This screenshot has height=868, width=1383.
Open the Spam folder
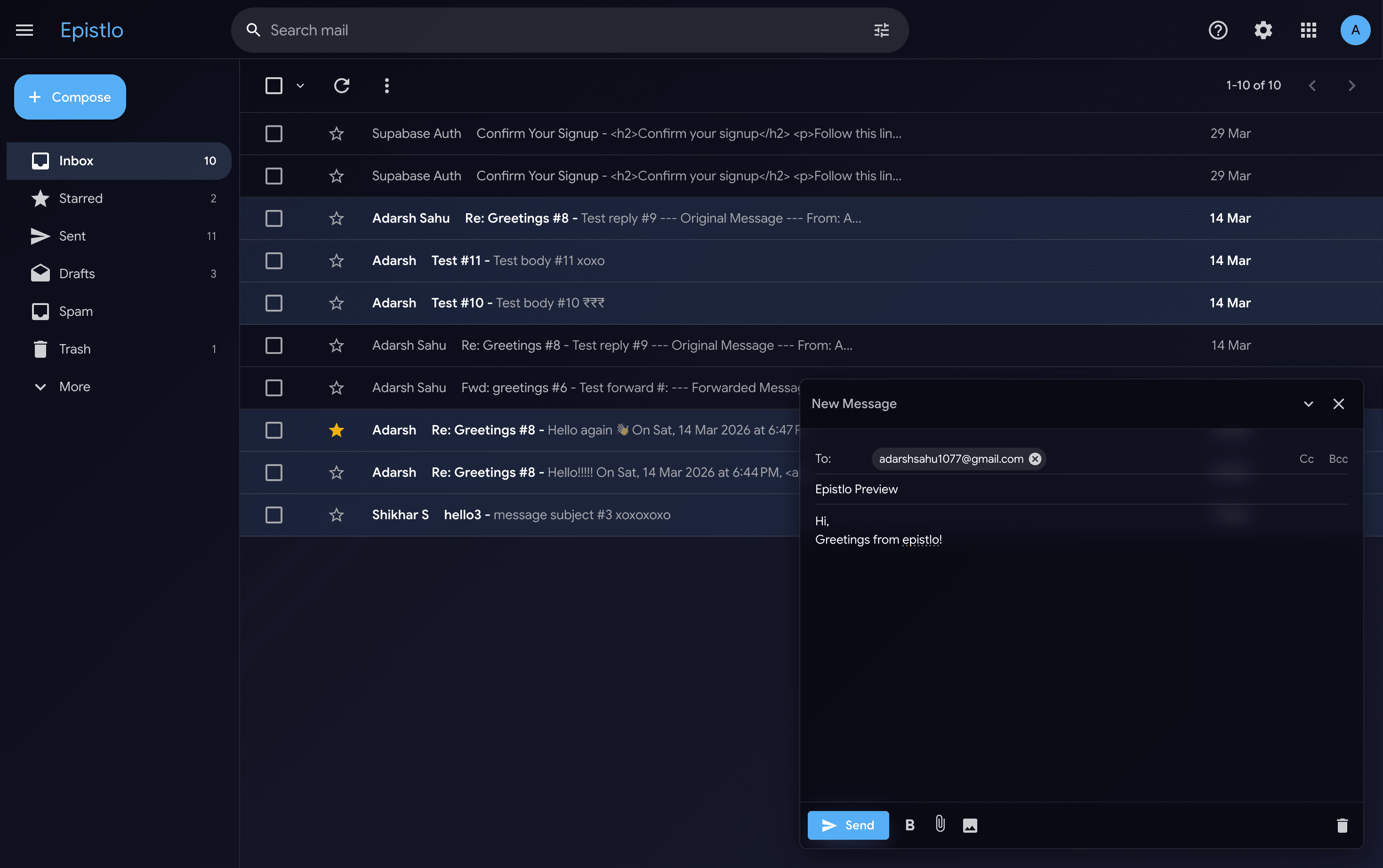[75, 311]
